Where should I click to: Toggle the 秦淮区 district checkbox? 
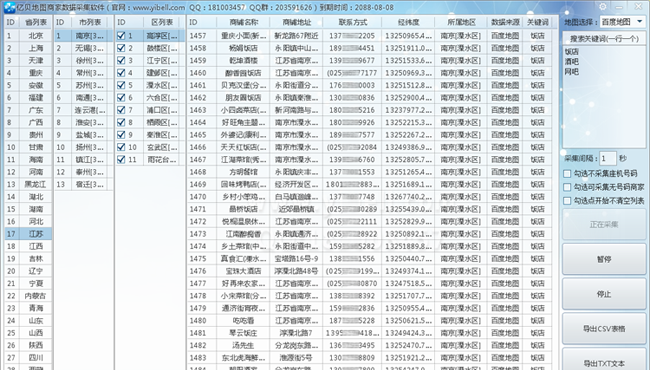point(121,135)
